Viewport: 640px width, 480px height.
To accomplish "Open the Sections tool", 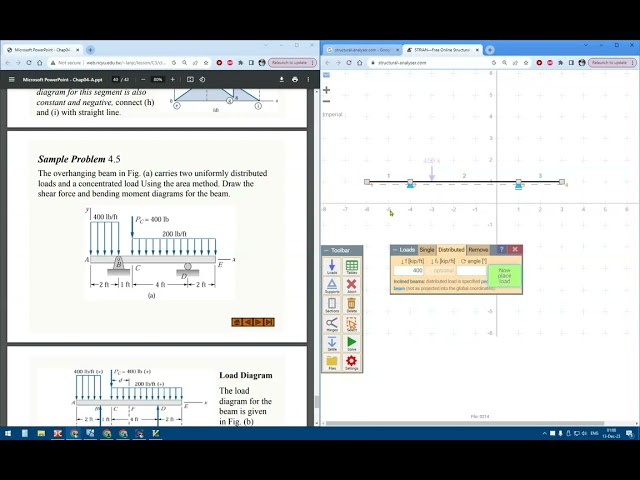I will 332,305.
